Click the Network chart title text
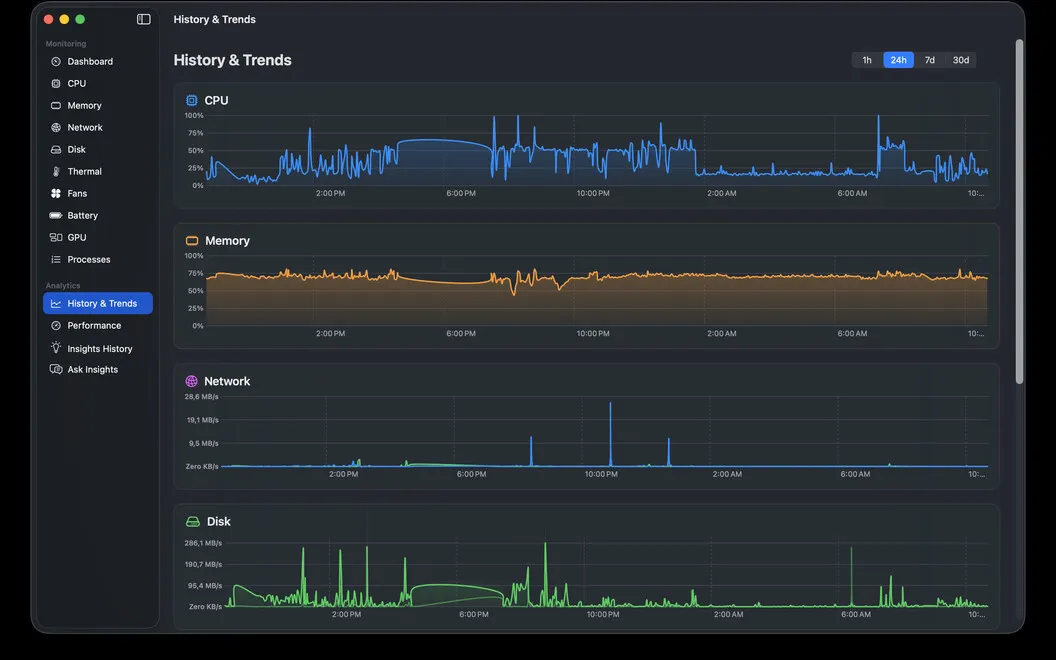Image resolution: width=1056 pixels, height=660 pixels. tap(227, 381)
